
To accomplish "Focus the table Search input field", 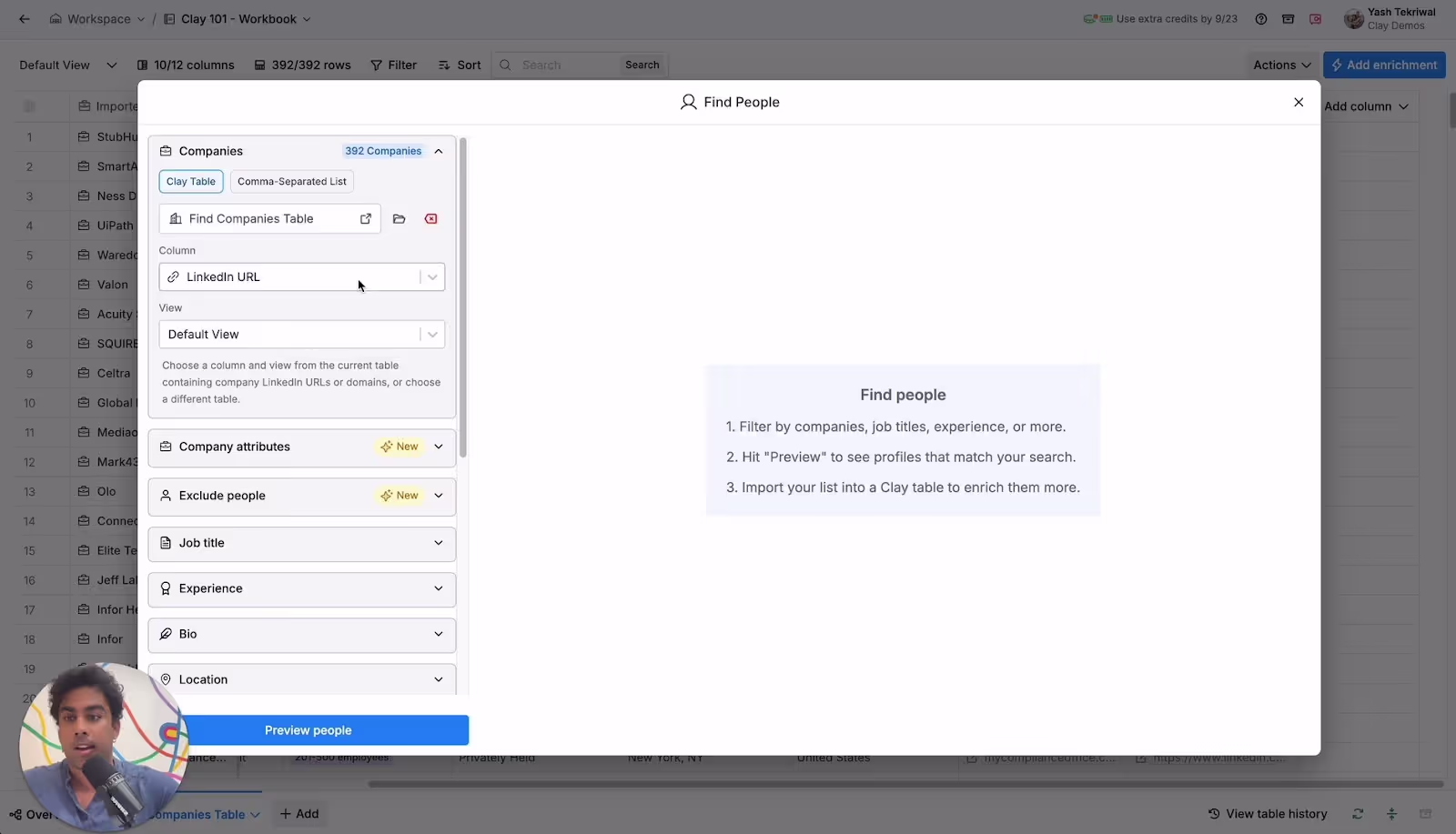I will (x=569, y=65).
